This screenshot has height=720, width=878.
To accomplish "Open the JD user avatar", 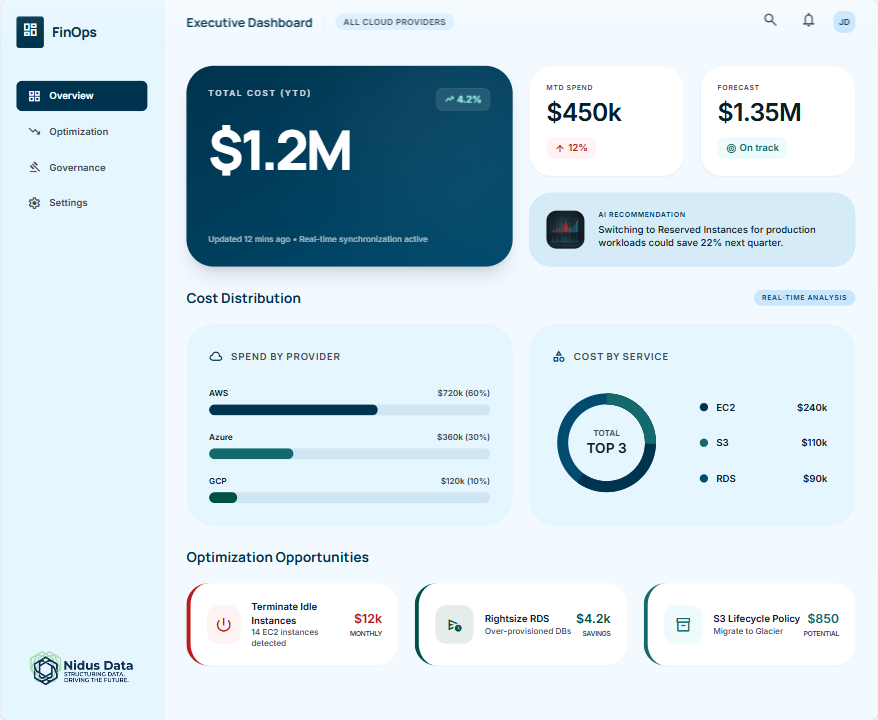I will click(844, 22).
